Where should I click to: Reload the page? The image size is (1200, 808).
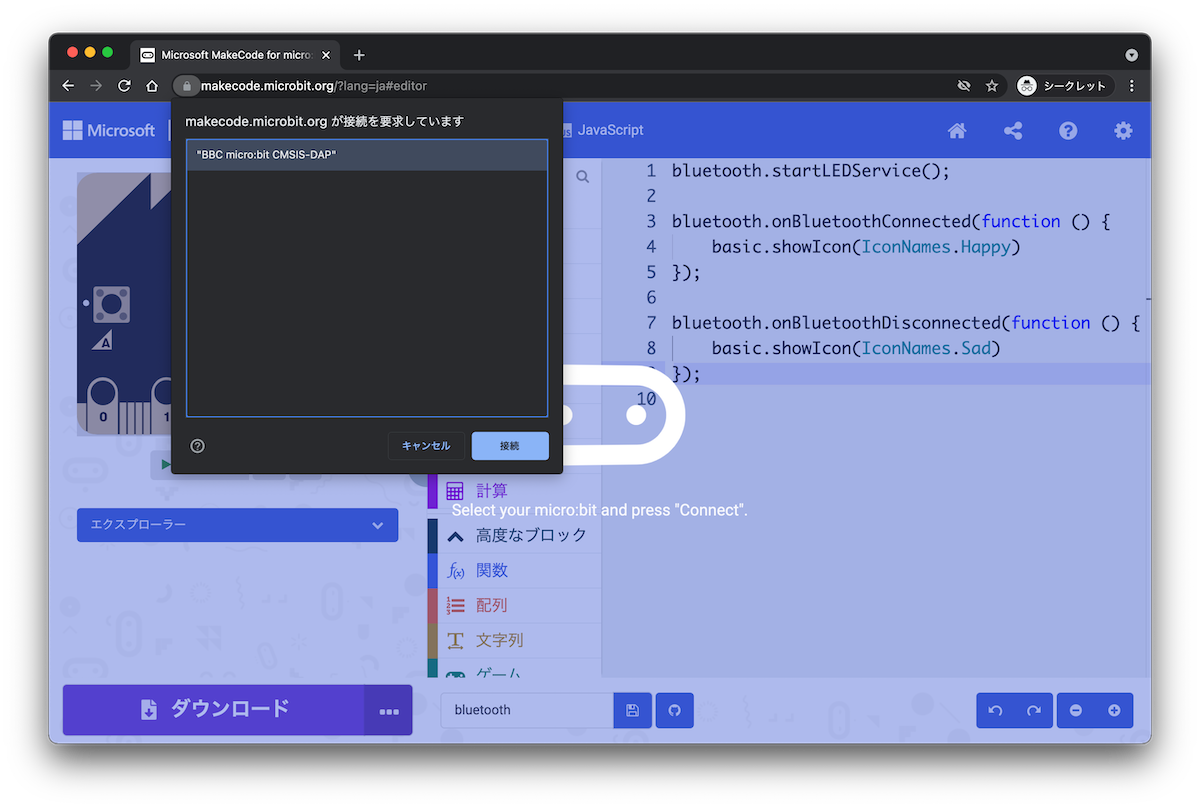[x=124, y=86]
